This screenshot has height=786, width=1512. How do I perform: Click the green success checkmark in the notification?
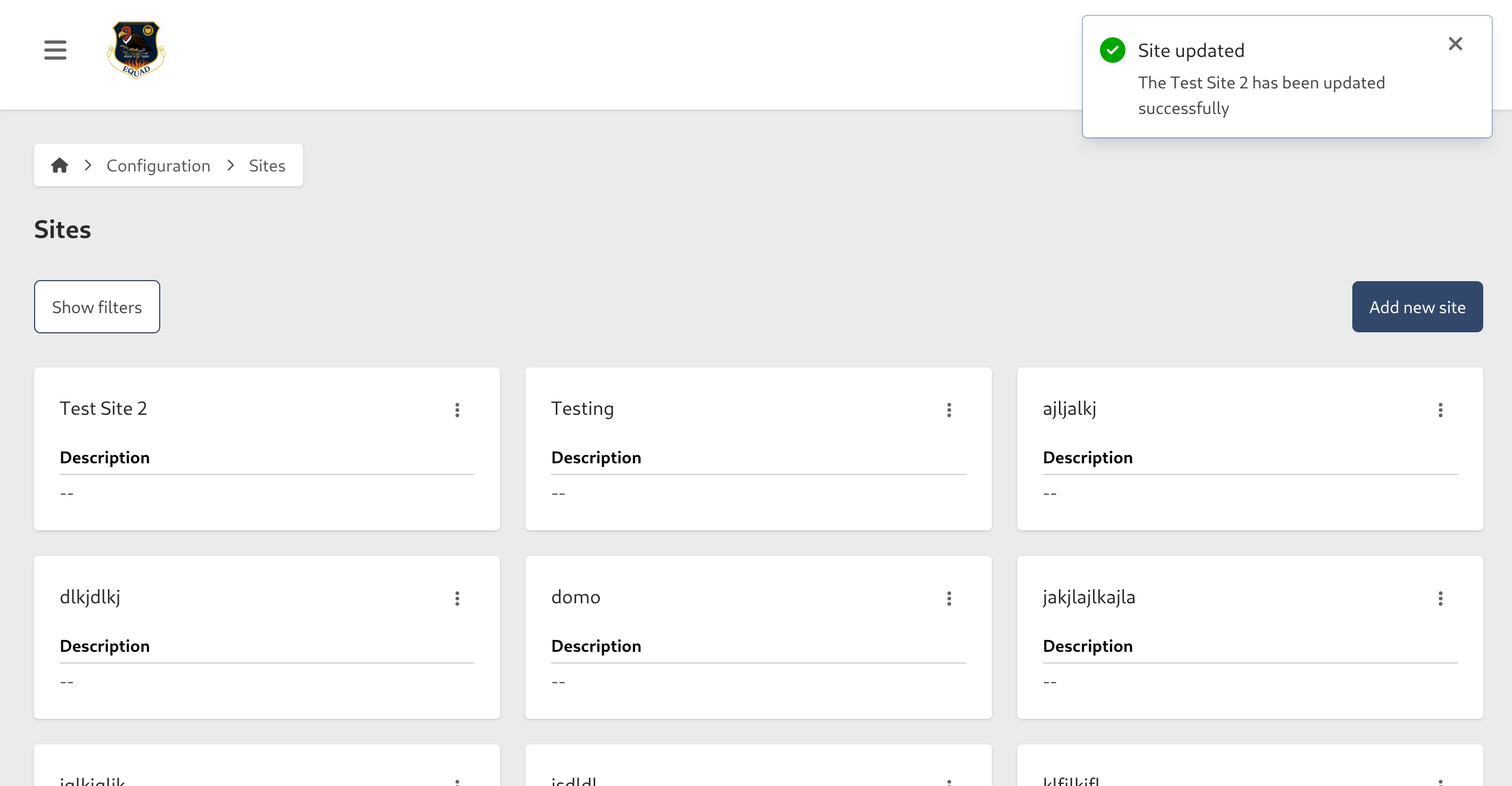(x=1112, y=50)
